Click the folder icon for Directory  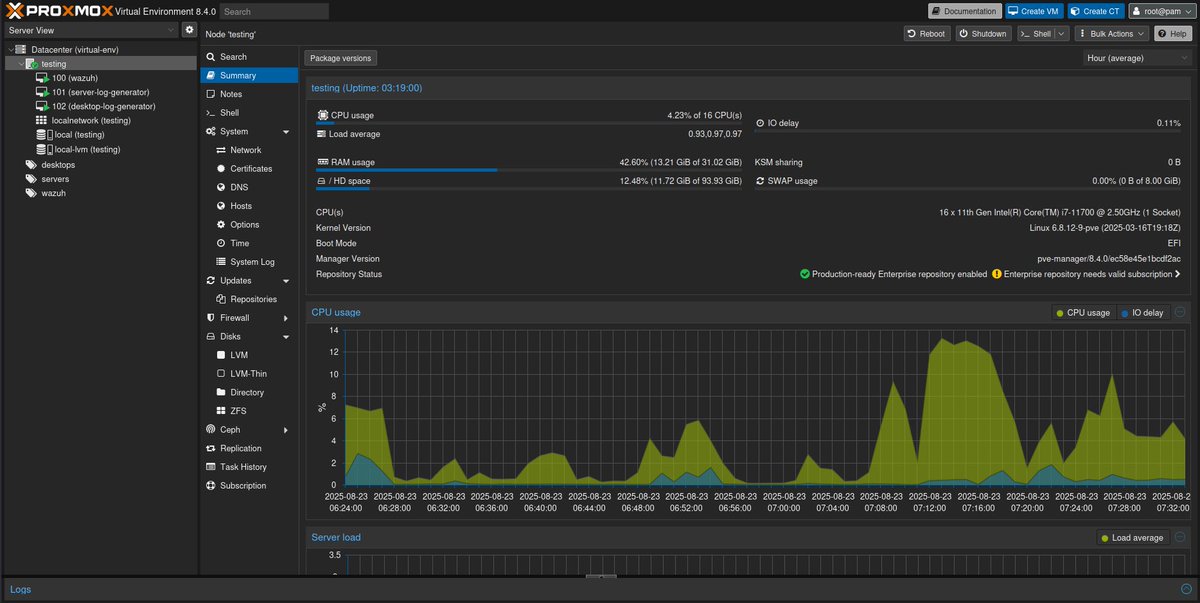click(x=221, y=393)
